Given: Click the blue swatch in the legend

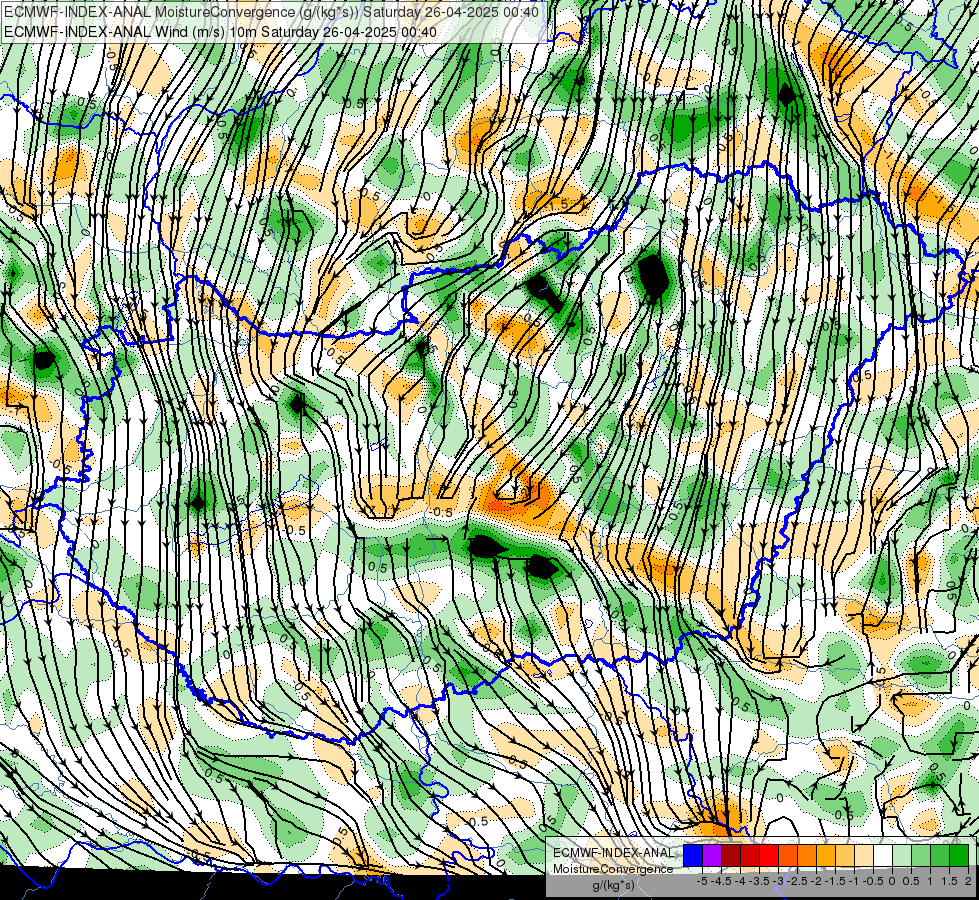Looking at the screenshot, I should tap(693, 856).
